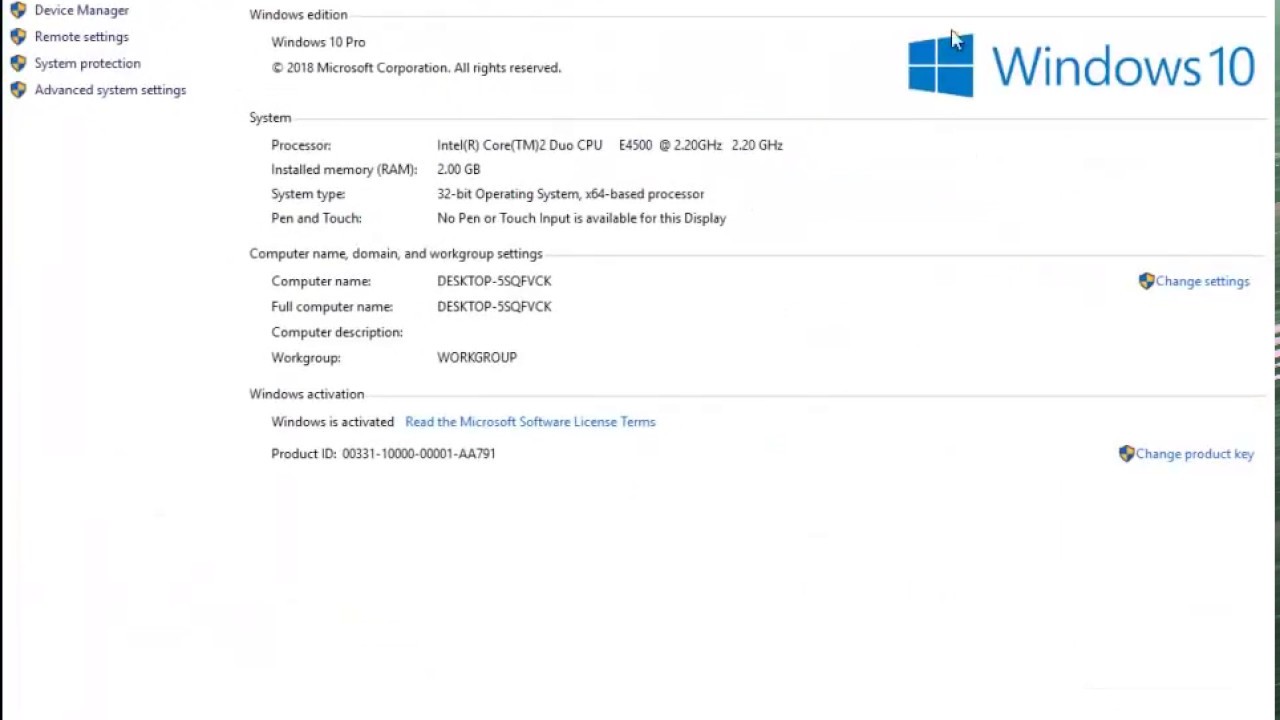Screen dimensions: 1280x720
Task: Select the Computer name value DESKTOP-5SQFVCK
Action: [494, 281]
